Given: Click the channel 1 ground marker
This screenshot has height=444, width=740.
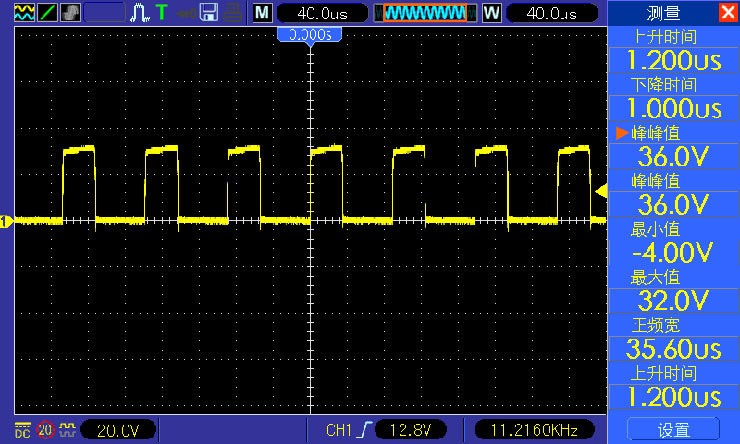Looking at the screenshot, I should (6, 221).
